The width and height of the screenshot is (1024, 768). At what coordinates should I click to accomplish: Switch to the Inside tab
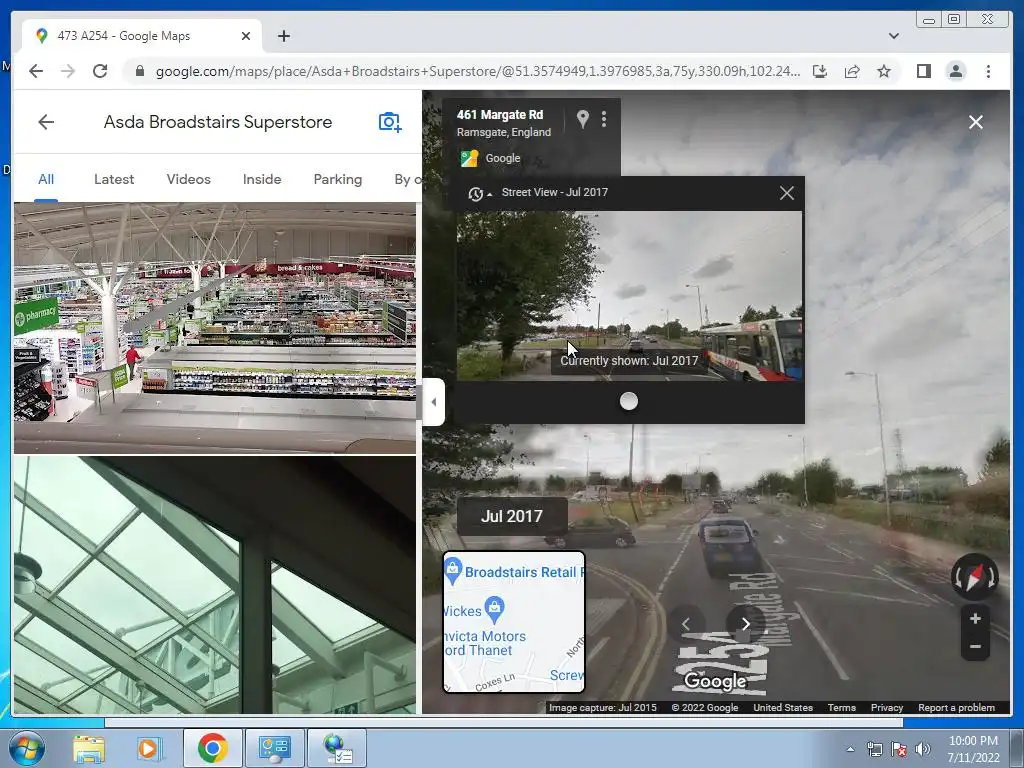coord(262,179)
